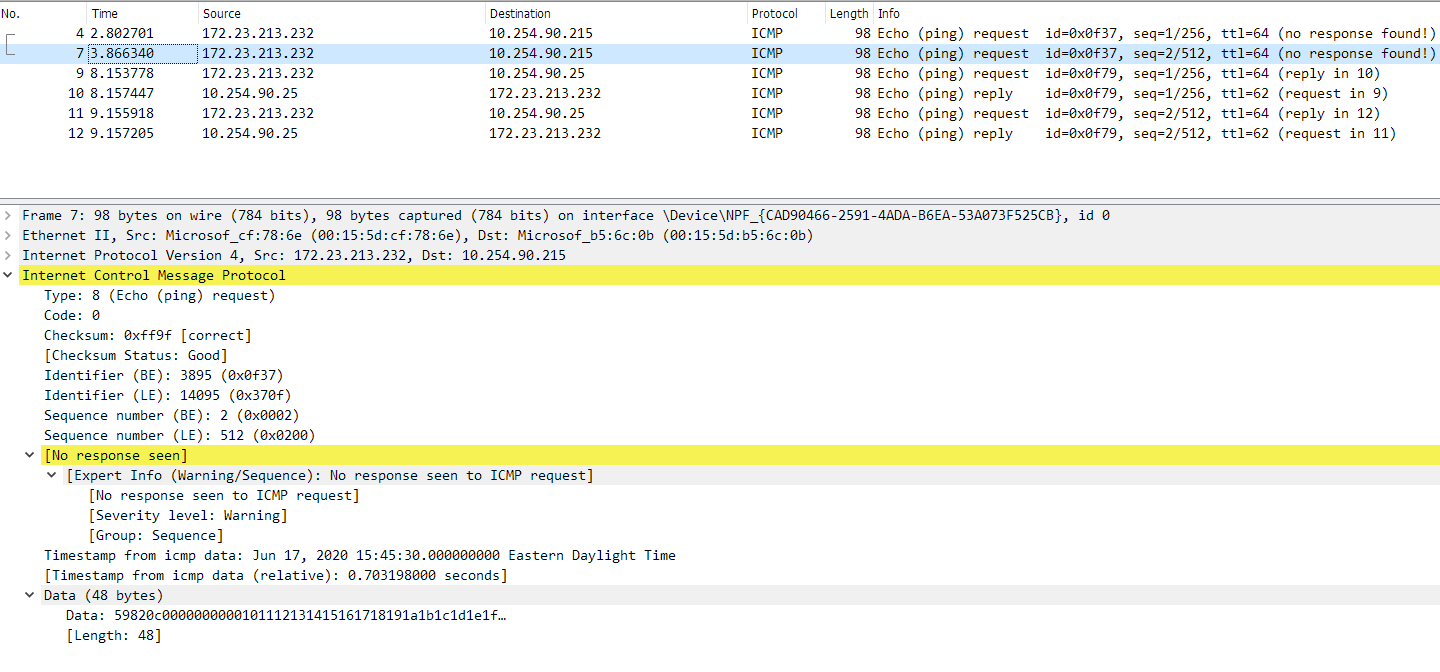Expand the Ethernet II section
The image size is (1440, 672).
tap(8, 235)
